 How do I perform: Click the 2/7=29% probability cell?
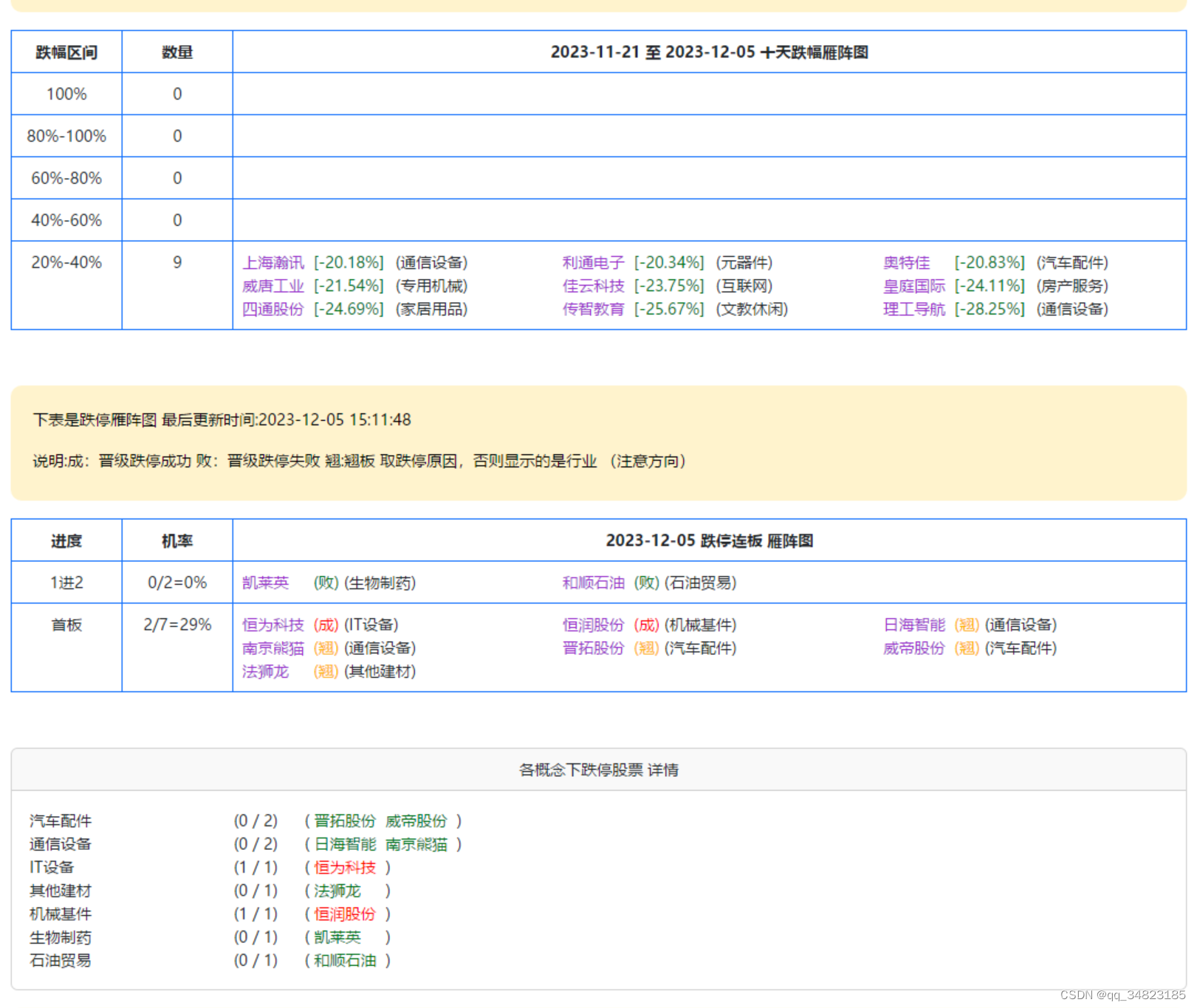coord(177,648)
